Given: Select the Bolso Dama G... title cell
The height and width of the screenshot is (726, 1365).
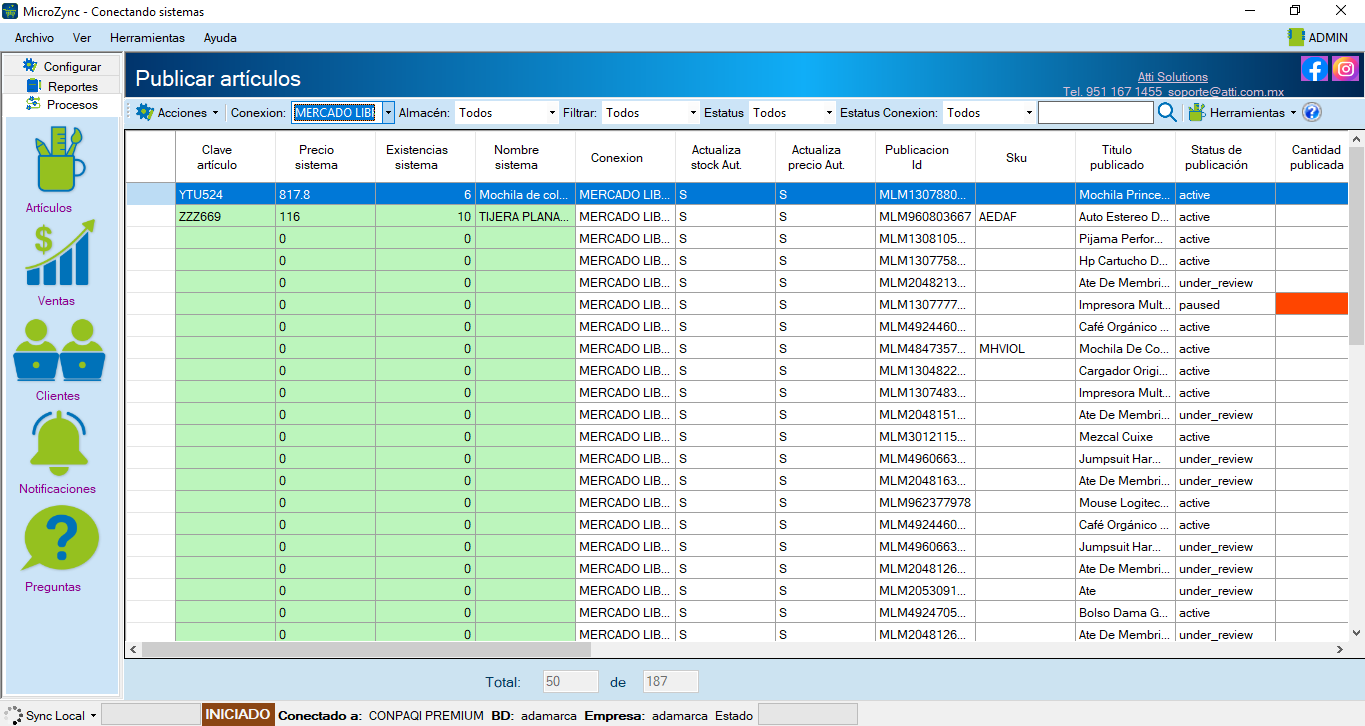Looking at the screenshot, I should click(x=1126, y=613).
